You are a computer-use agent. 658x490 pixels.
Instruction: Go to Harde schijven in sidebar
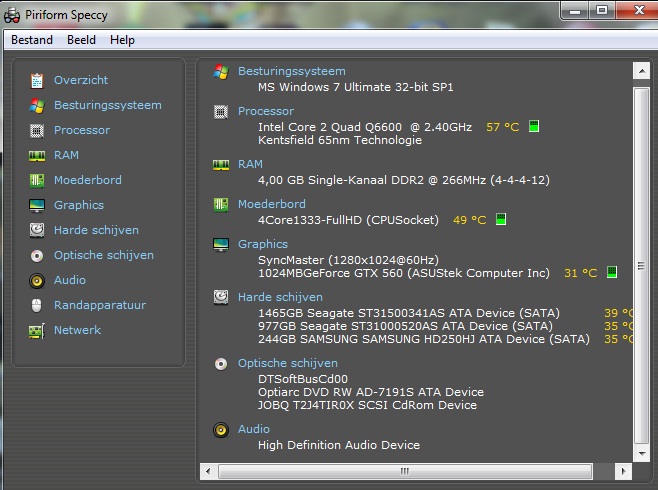96,230
